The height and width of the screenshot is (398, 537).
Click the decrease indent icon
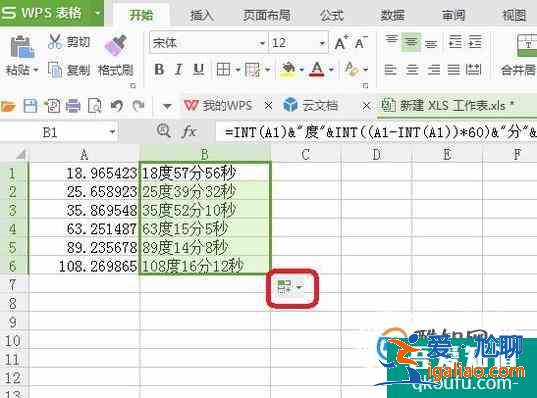pyautogui.click(x=455, y=42)
